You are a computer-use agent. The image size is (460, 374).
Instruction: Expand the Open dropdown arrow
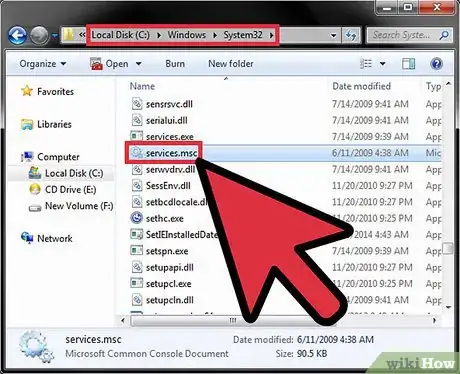pyautogui.click(x=139, y=63)
